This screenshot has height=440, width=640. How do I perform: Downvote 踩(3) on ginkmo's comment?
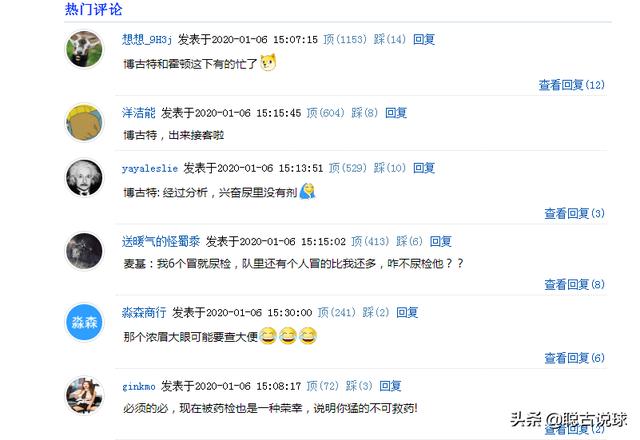359,386
